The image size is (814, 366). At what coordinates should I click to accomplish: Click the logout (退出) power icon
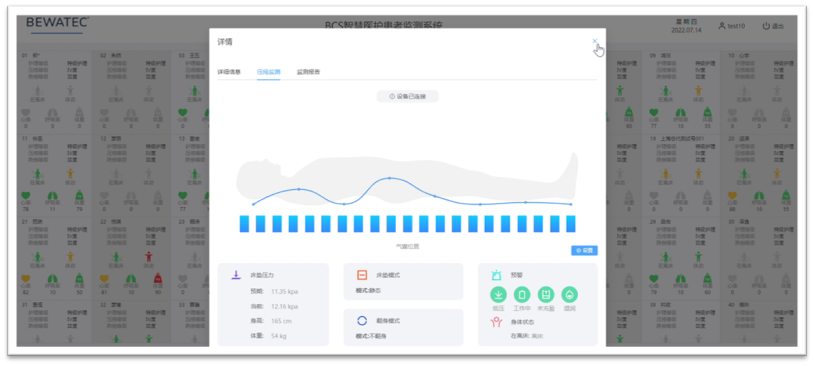(766, 26)
